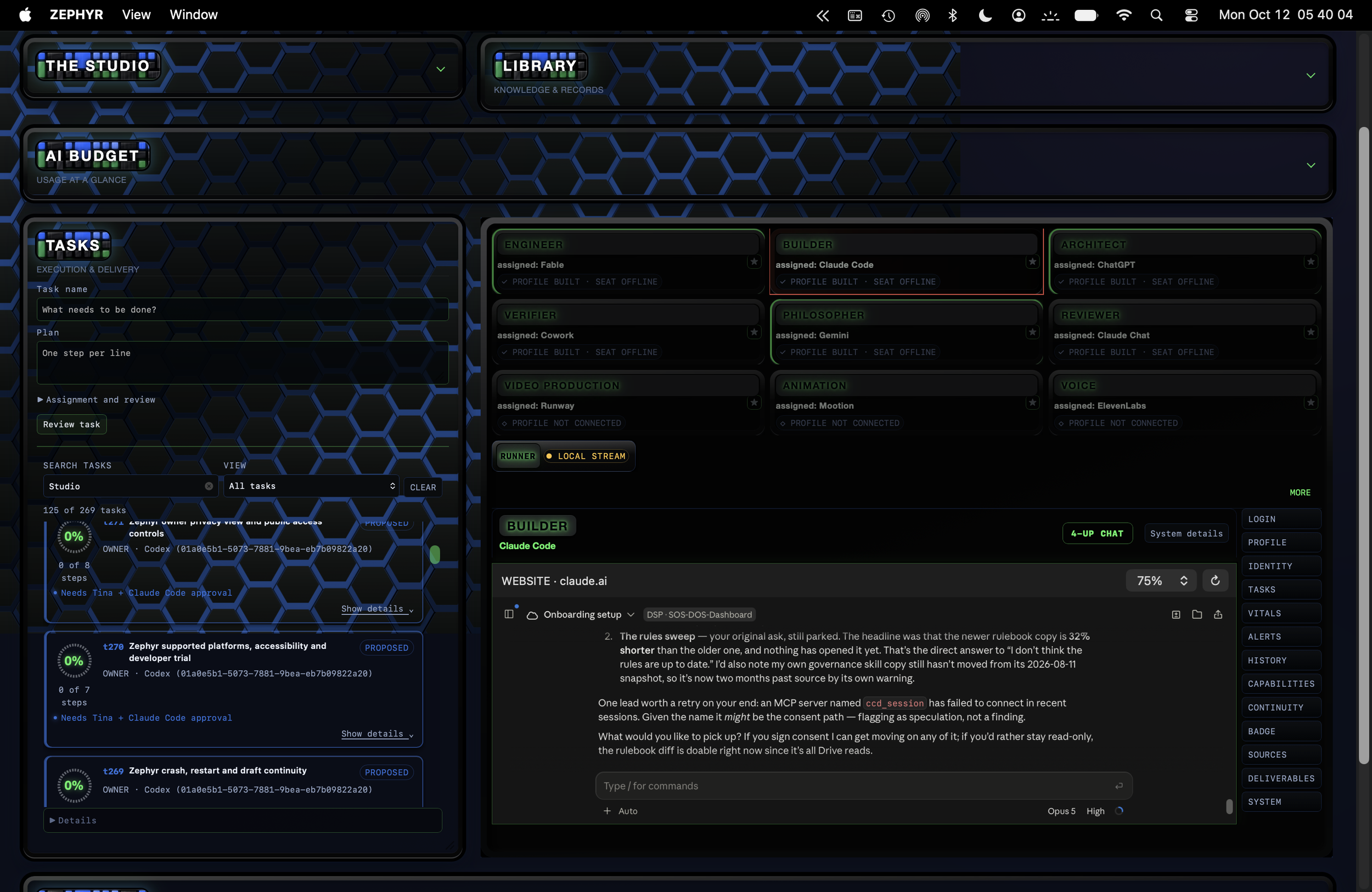This screenshot has width=1372, height=892.
Task: Star the Philosopher role card
Action: tap(1032, 332)
